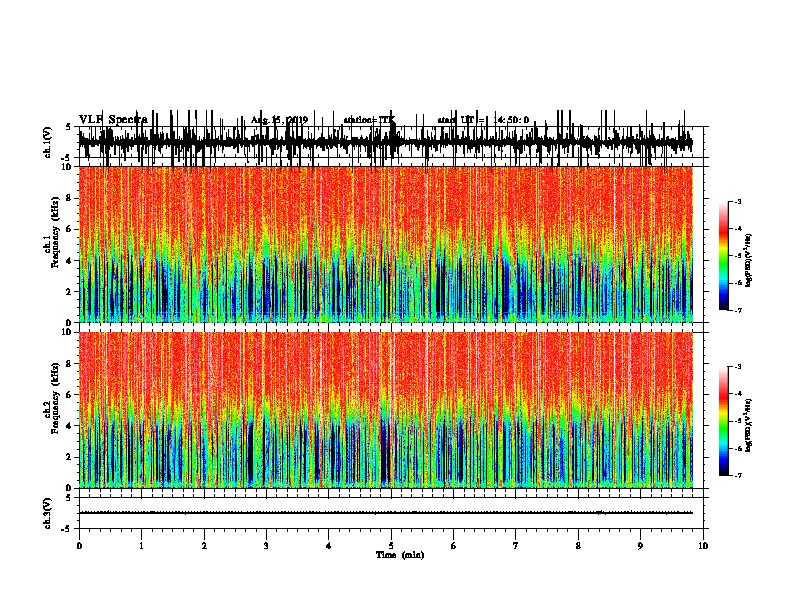This screenshot has width=792, height=612.
Task: Select the ch.1(V) waveform axis label
Action: (48, 142)
